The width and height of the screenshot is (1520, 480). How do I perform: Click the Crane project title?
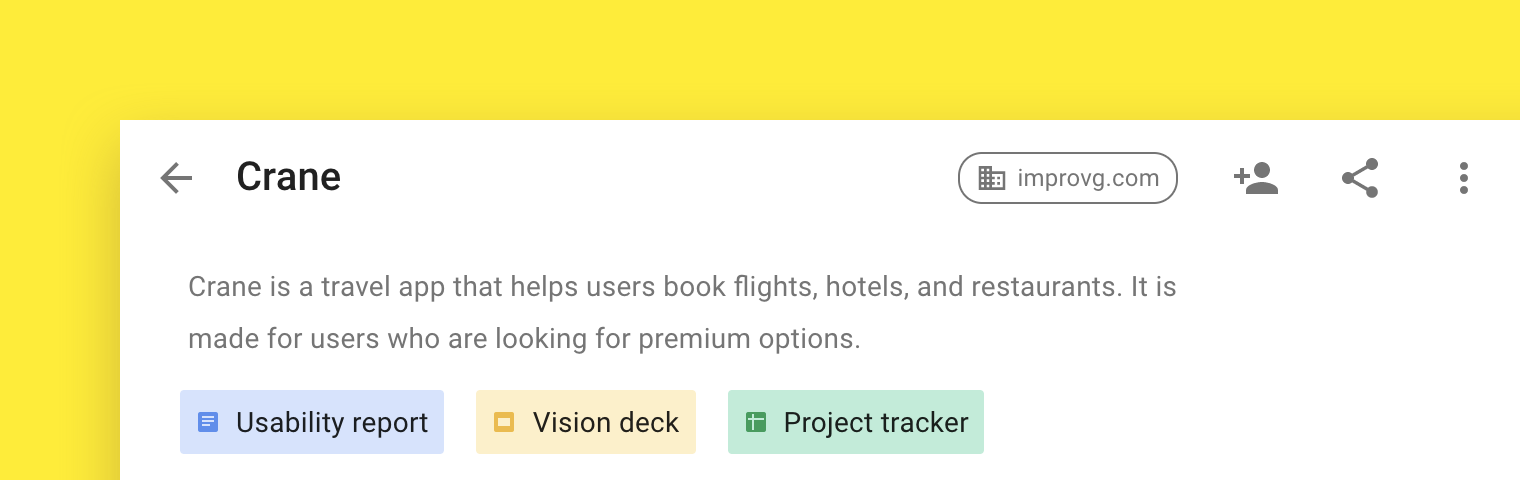tap(288, 177)
